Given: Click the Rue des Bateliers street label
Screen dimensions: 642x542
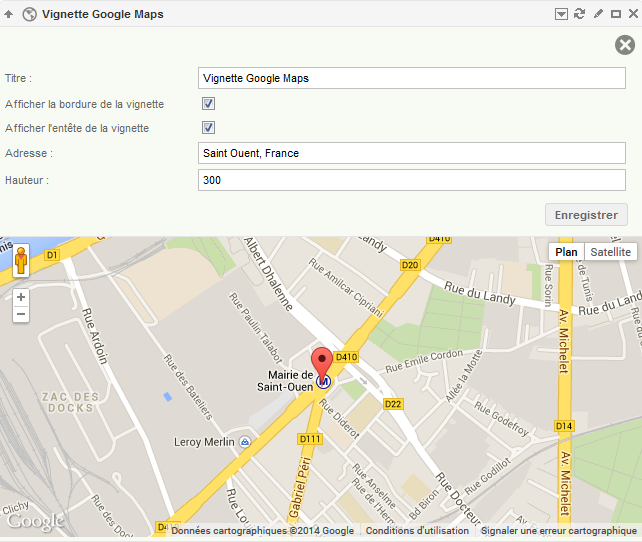Looking at the screenshot, I should click(188, 387).
